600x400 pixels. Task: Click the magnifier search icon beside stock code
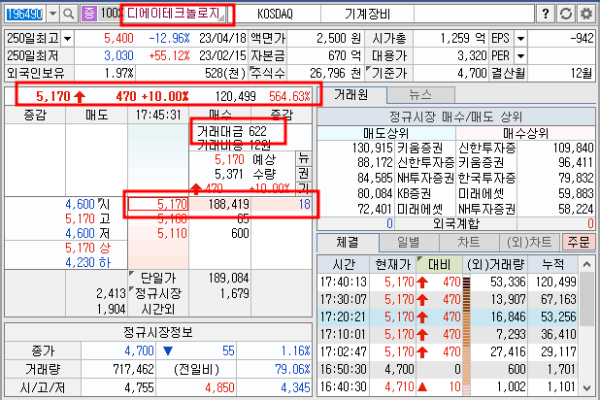pyautogui.click(x=68, y=14)
